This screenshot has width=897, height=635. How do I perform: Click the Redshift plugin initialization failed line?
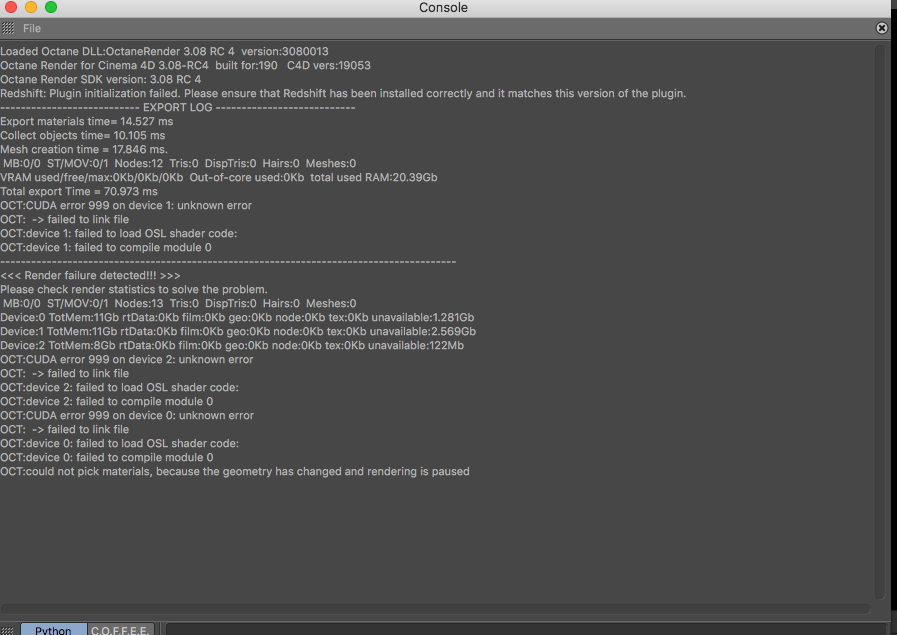click(x=343, y=93)
